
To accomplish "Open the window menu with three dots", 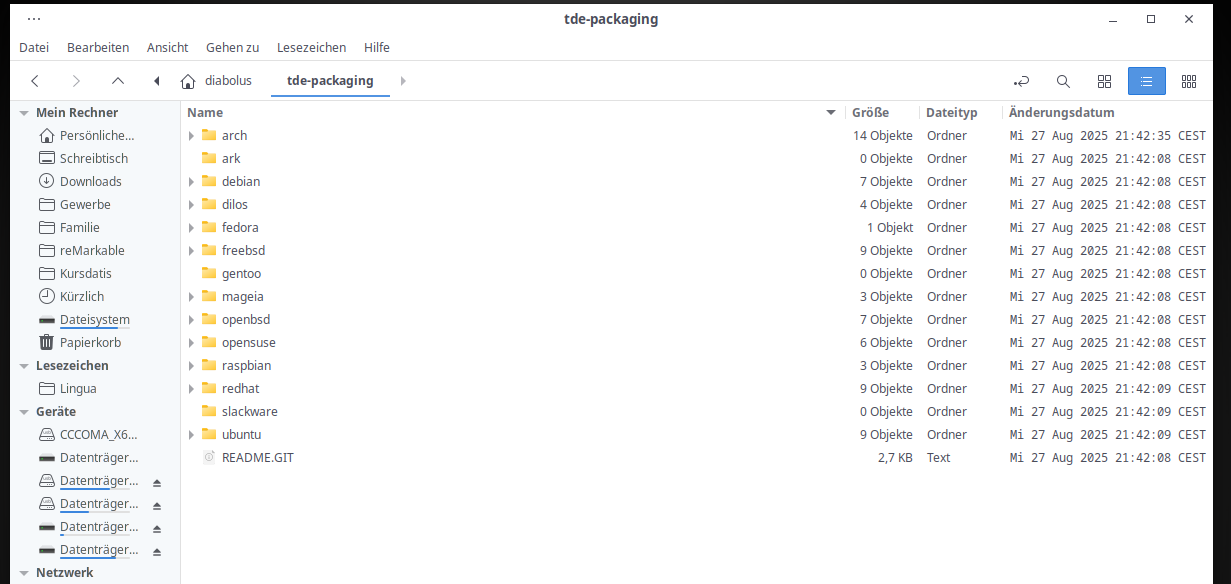I will [x=34, y=19].
